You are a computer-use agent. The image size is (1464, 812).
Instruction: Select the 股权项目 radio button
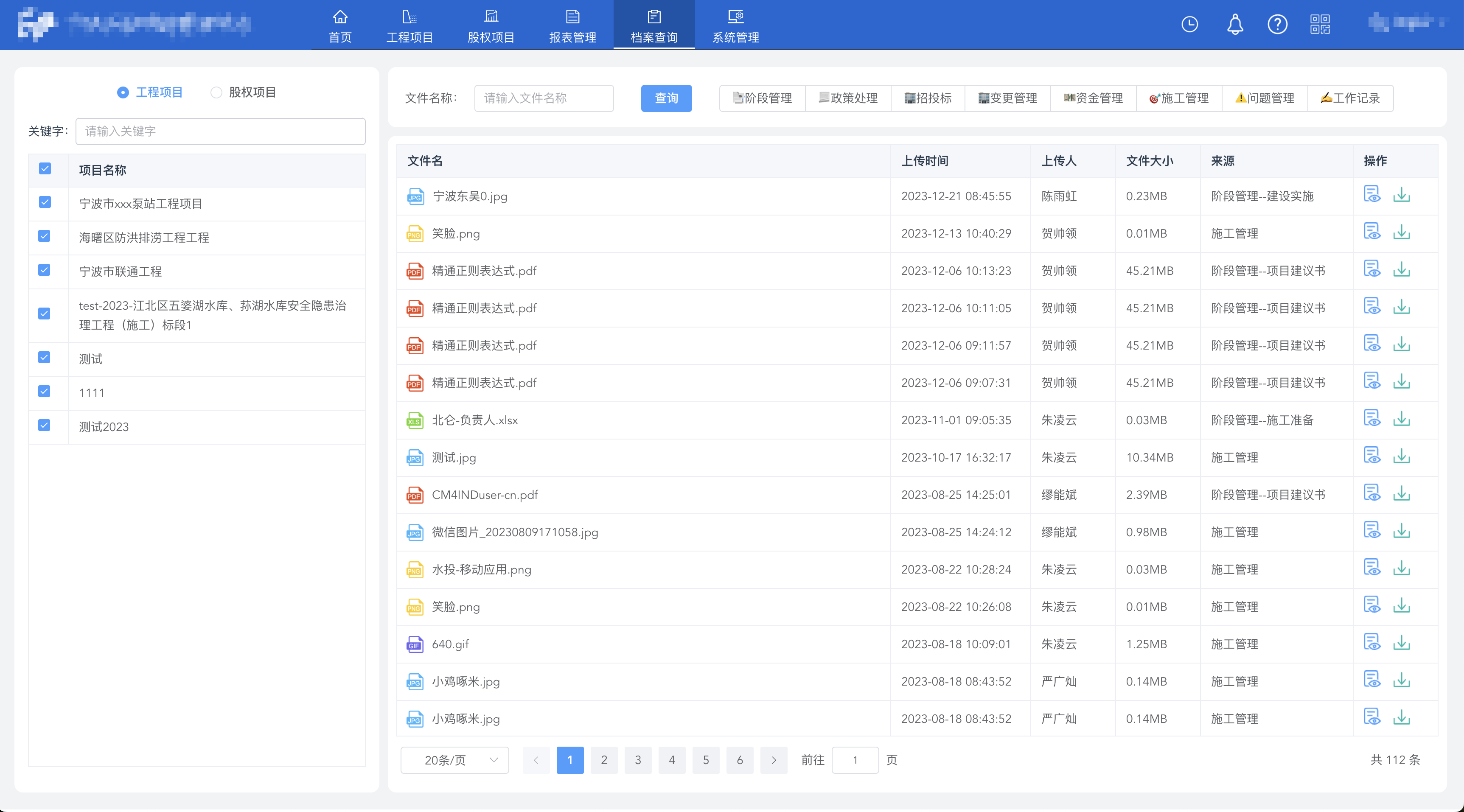(x=216, y=92)
